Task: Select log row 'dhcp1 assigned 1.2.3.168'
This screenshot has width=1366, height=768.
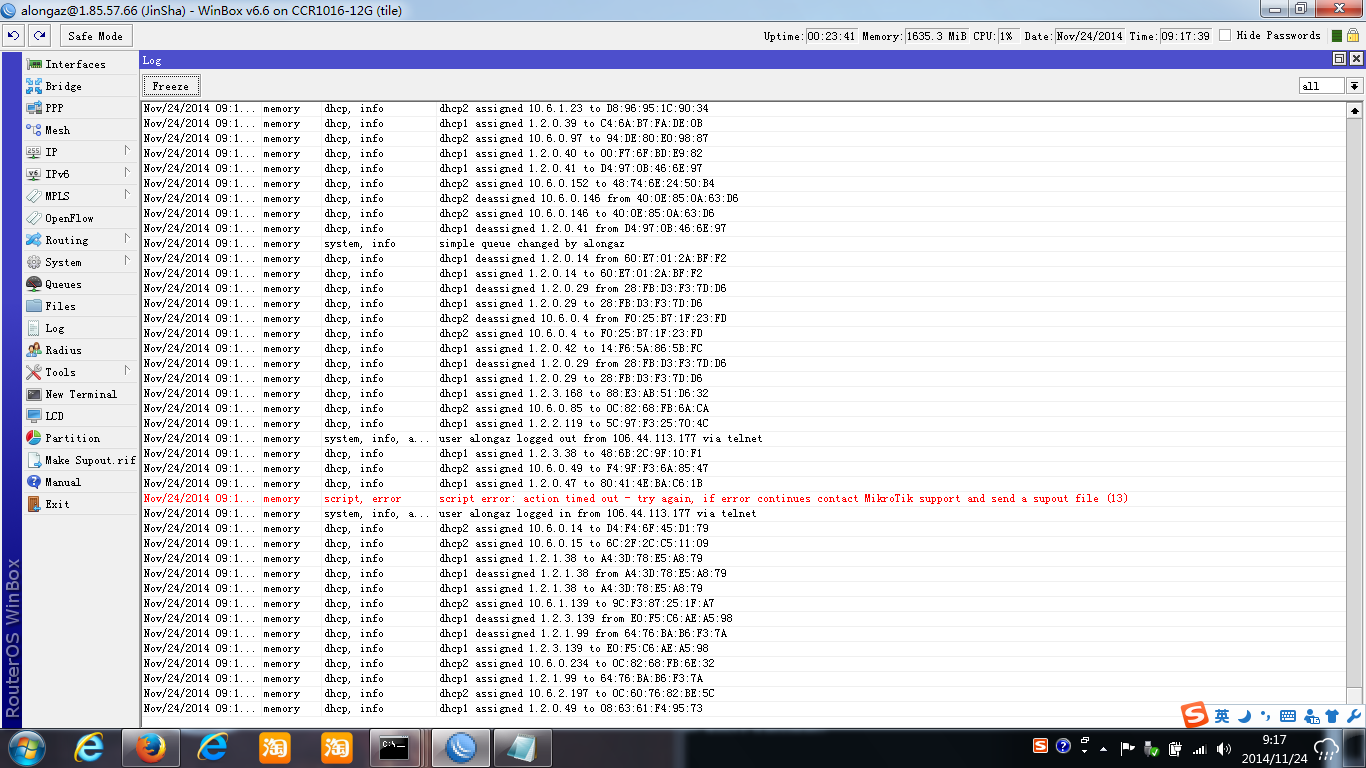Action: point(744,393)
